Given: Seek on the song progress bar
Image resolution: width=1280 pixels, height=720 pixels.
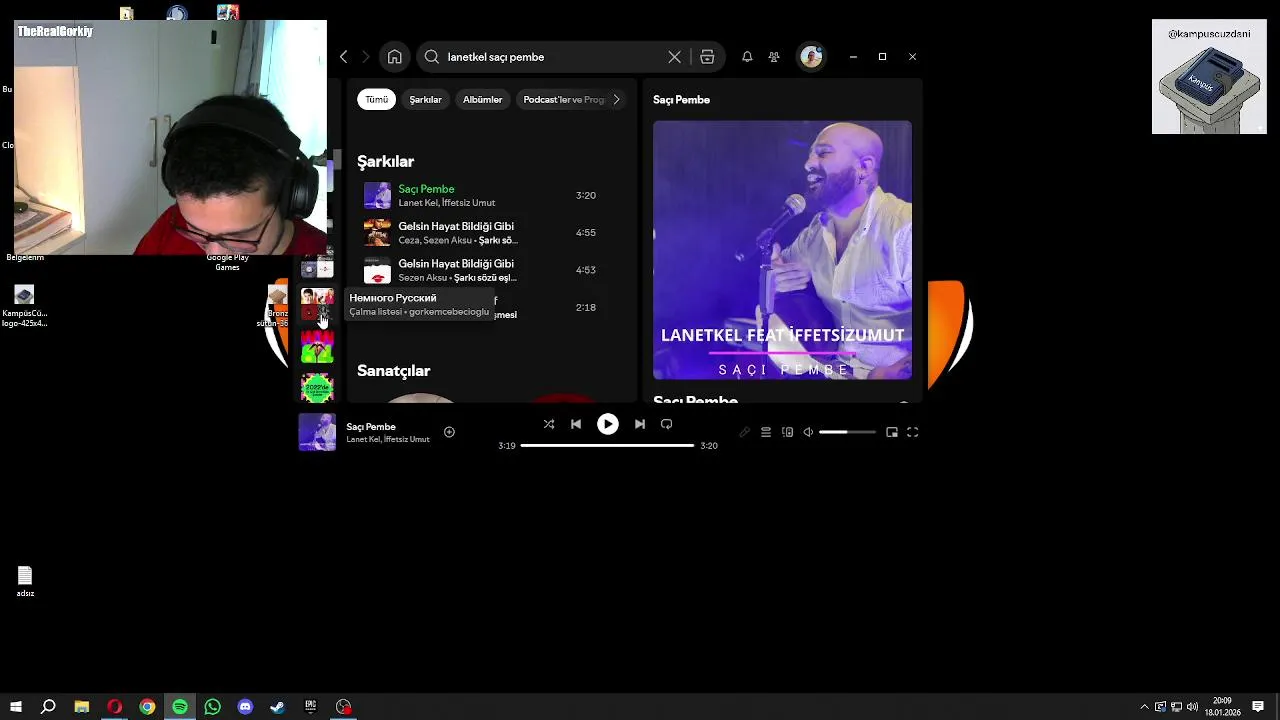Looking at the screenshot, I should coord(608,445).
